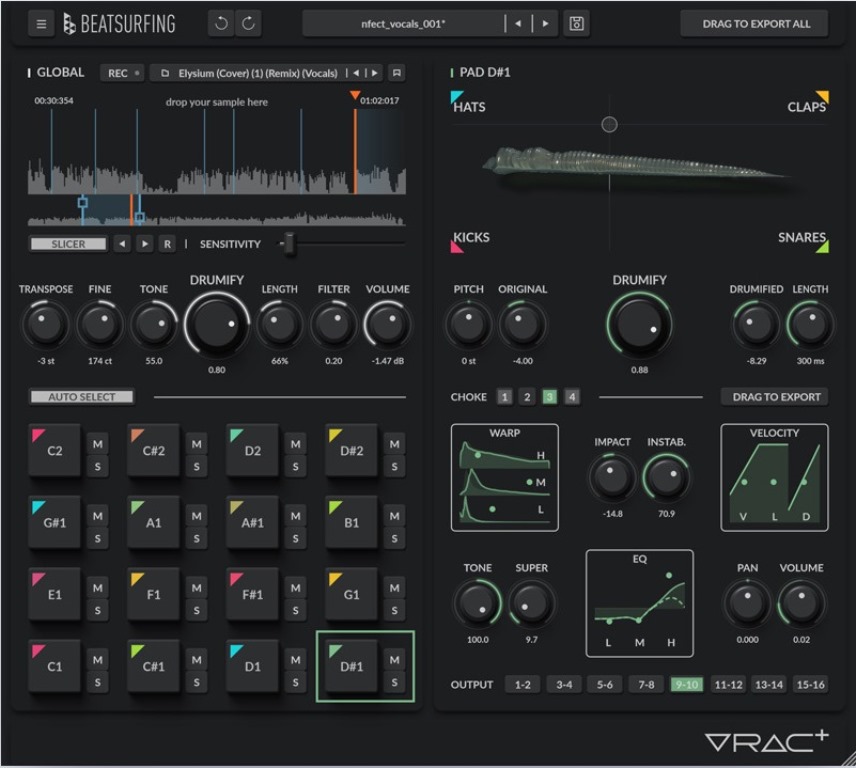Select the CLAPS corner of XY pad
The width and height of the screenshot is (856, 768).
(808, 103)
